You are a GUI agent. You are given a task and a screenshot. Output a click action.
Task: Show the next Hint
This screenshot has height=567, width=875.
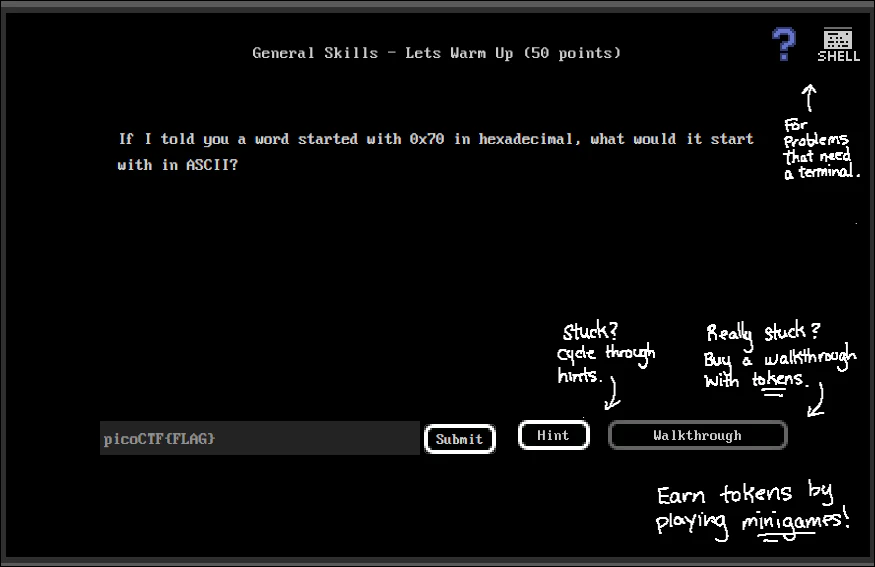(x=554, y=435)
